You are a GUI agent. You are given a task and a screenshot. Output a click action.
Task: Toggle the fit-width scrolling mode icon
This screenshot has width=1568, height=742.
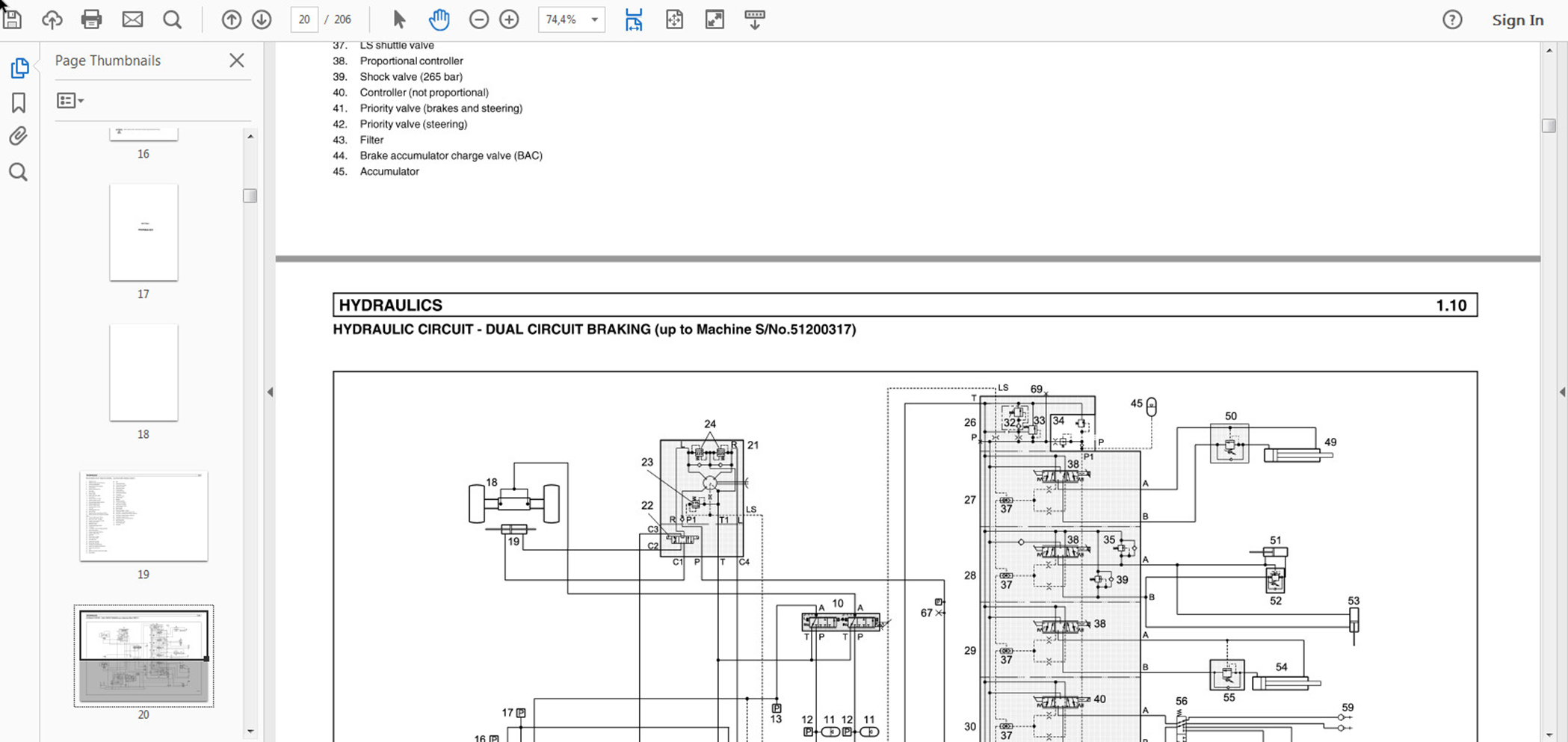pyautogui.click(x=634, y=19)
